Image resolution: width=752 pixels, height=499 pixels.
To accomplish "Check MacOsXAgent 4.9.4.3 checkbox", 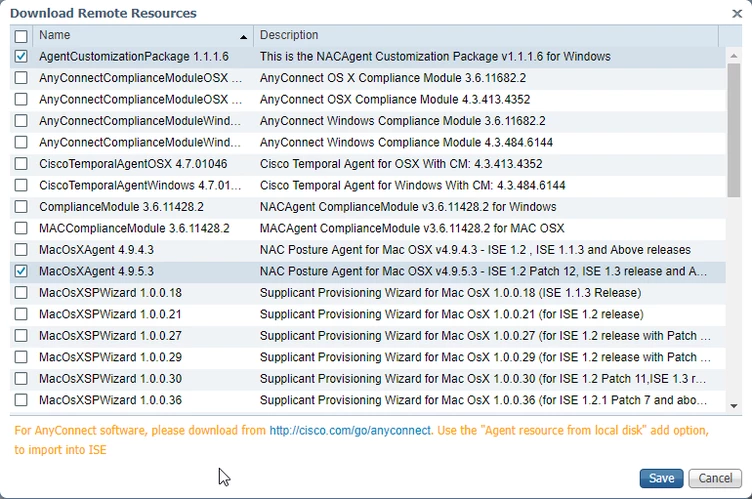I will point(21,250).
